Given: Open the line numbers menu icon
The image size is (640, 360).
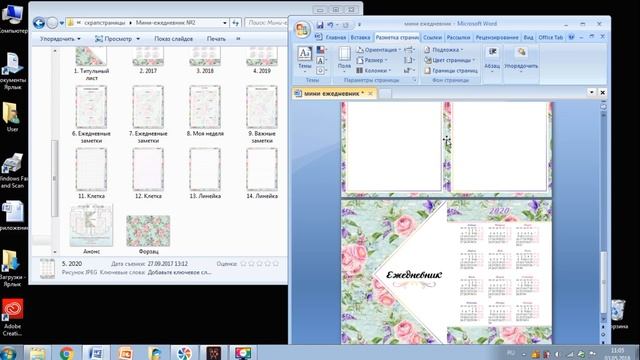Looking at the screenshot, I should [409, 60].
